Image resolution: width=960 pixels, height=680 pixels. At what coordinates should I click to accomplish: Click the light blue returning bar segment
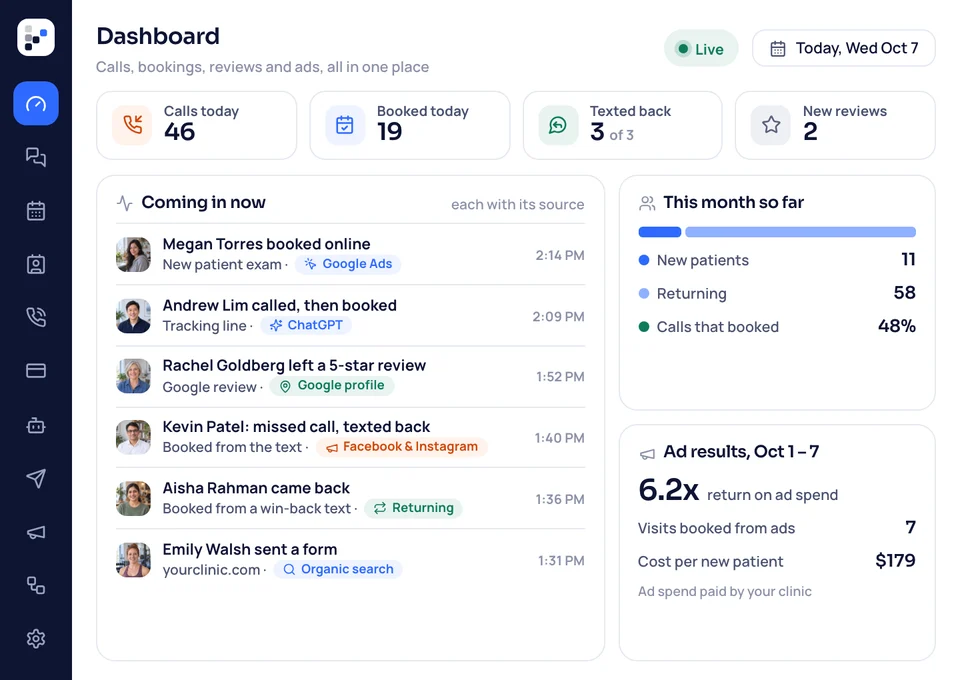[801, 232]
